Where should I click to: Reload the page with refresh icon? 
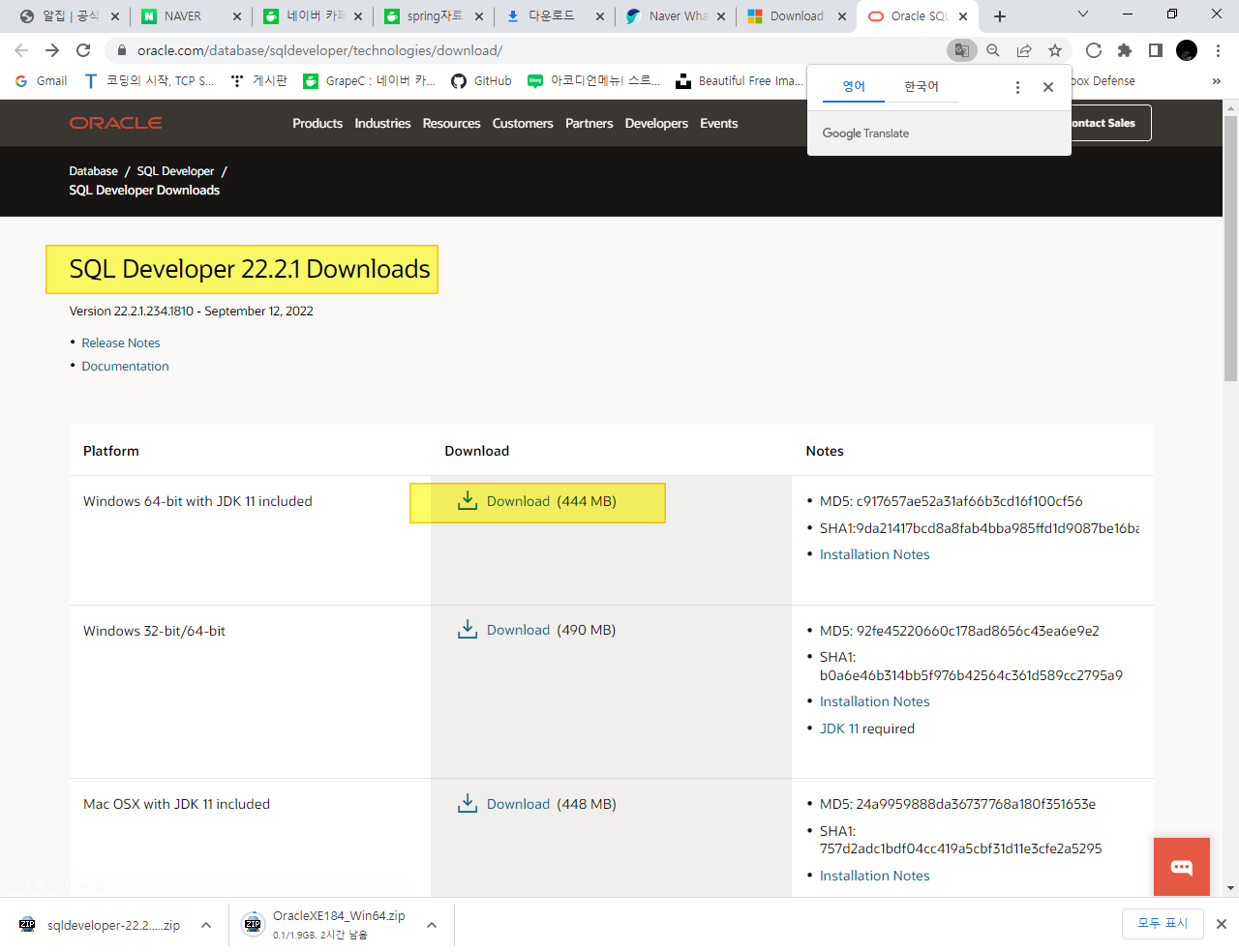pos(83,50)
